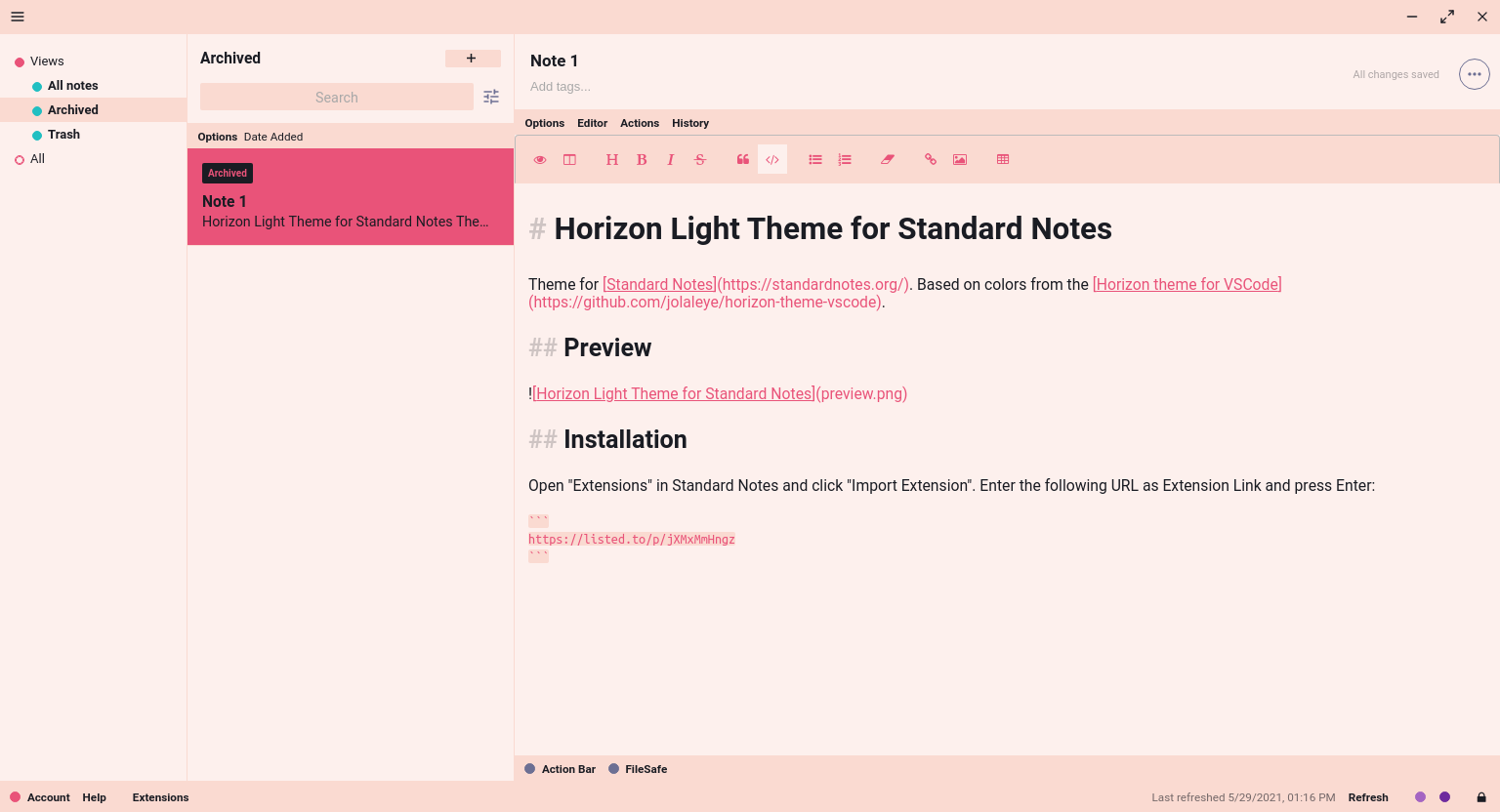Click the All changes saved status

coord(1396,74)
